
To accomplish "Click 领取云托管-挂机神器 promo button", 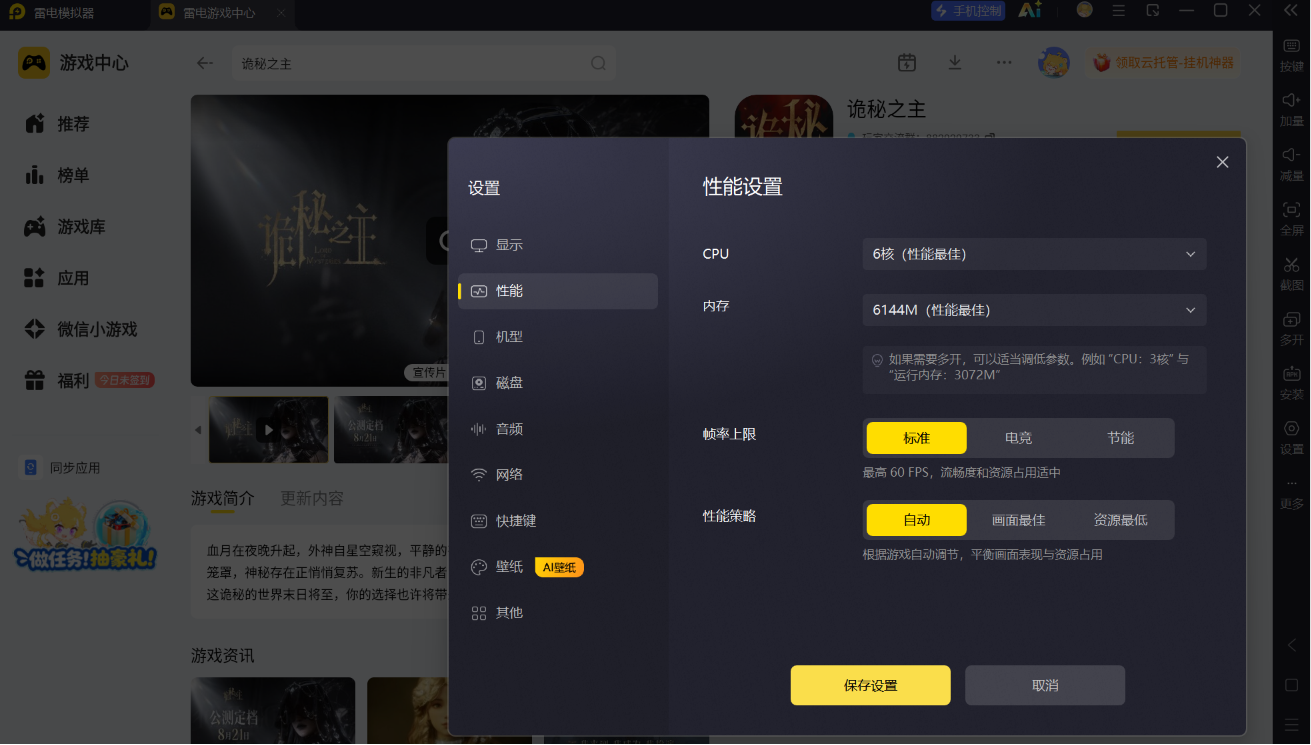I will tap(1165, 63).
